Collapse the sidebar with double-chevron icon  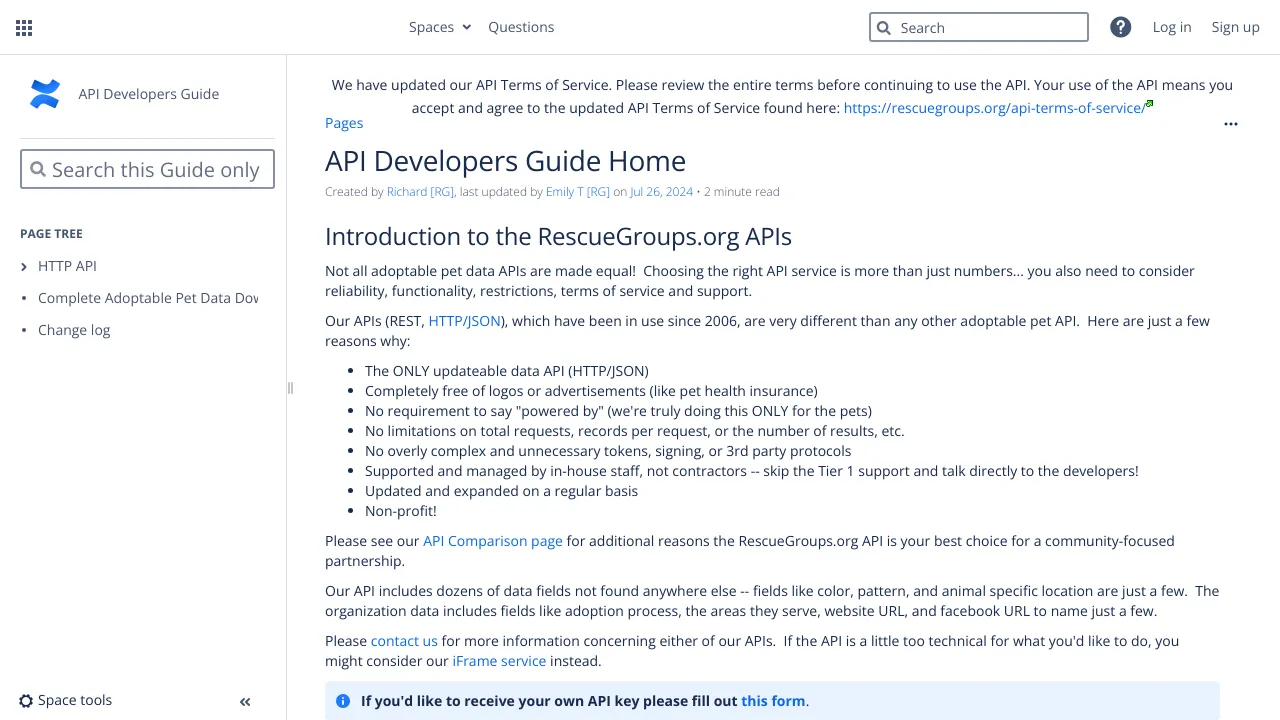pyautogui.click(x=245, y=702)
